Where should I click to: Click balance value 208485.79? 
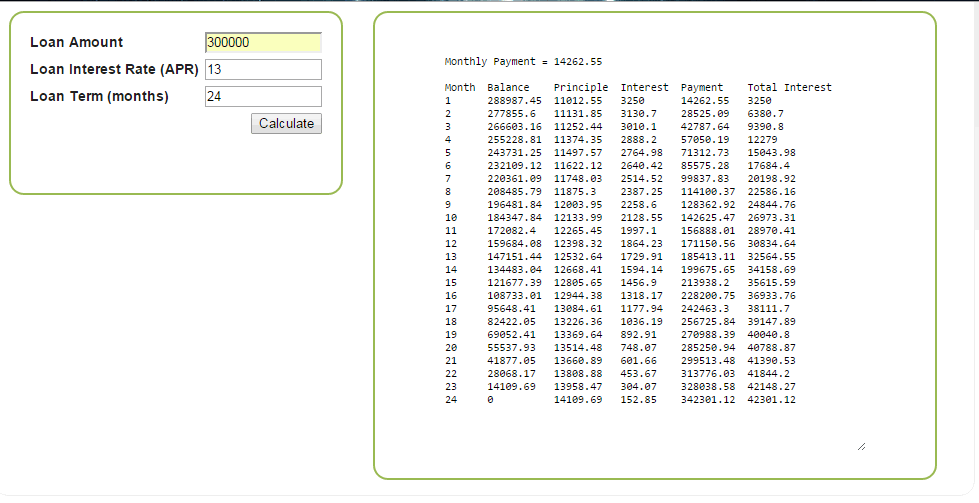pos(514,192)
